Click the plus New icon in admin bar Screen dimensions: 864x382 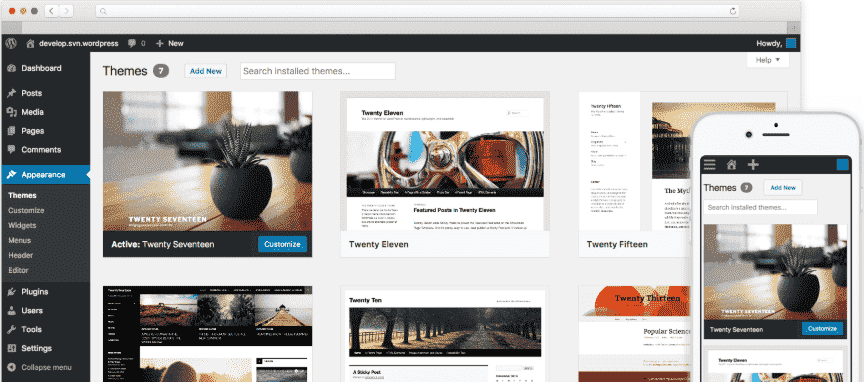tap(160, 43)
